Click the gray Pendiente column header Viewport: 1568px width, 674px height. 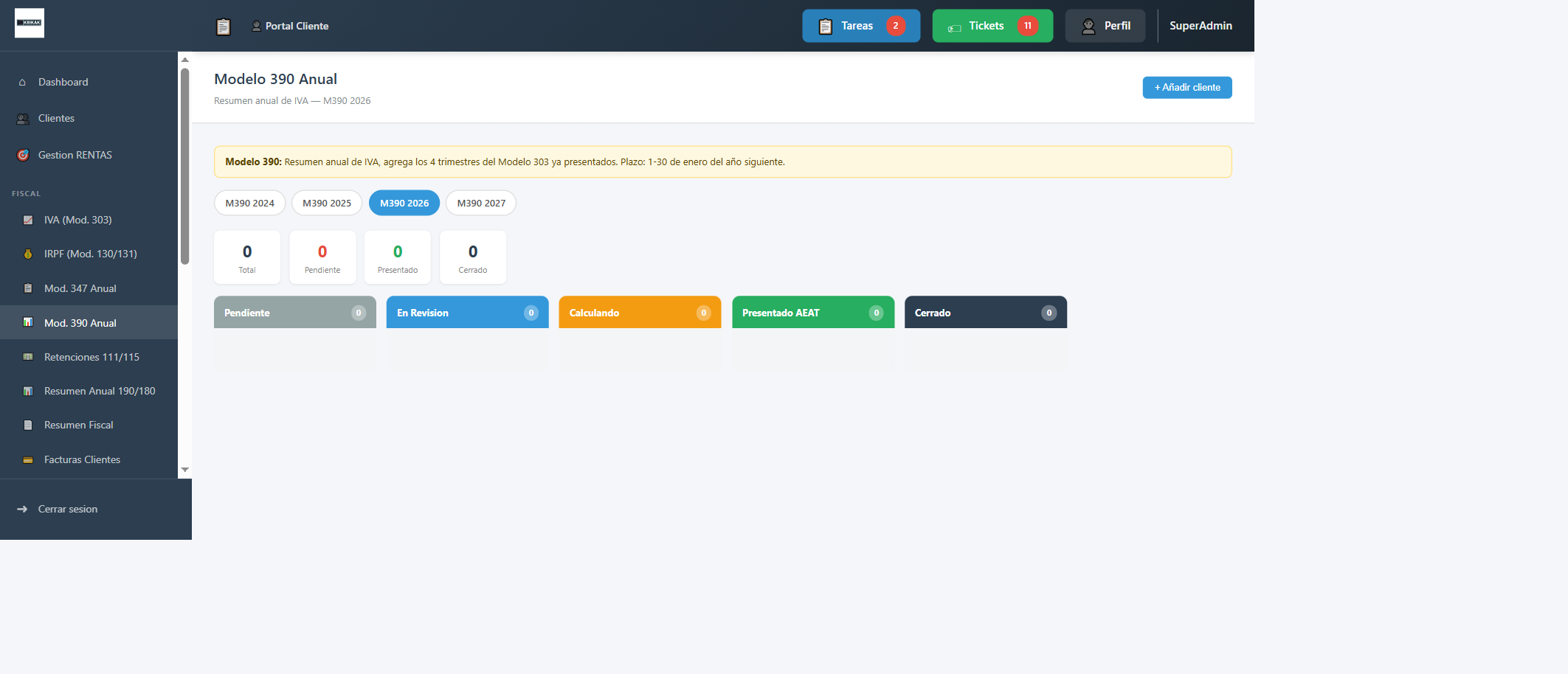[295, 313]
